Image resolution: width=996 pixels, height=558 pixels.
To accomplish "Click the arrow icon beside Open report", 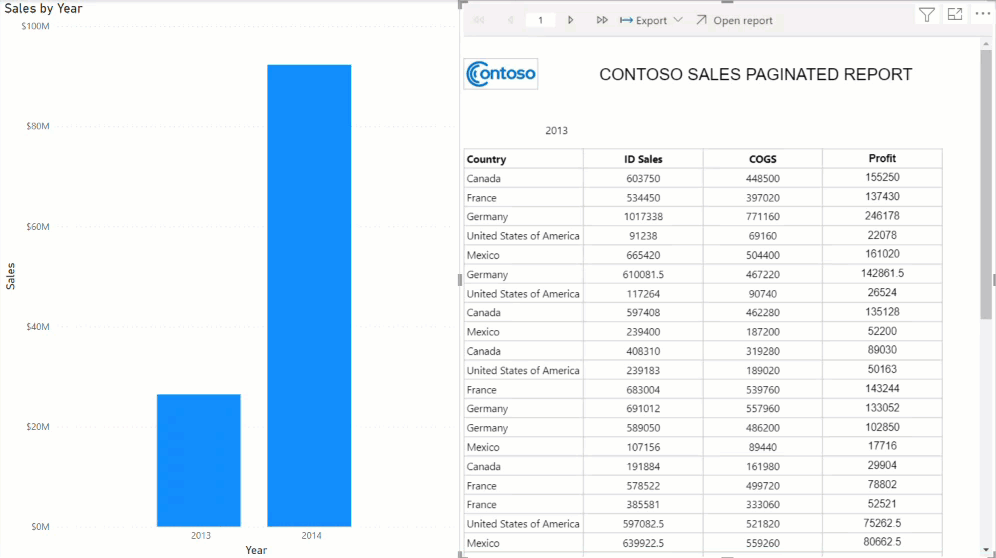I will [701, 20].
